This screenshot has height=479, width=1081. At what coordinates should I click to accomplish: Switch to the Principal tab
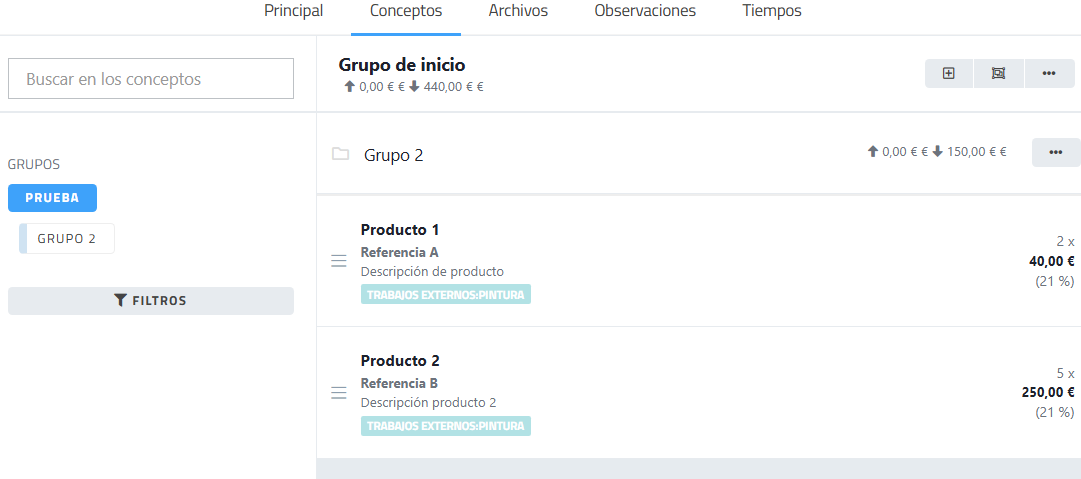pyautogui.click(x=293, y=11)
